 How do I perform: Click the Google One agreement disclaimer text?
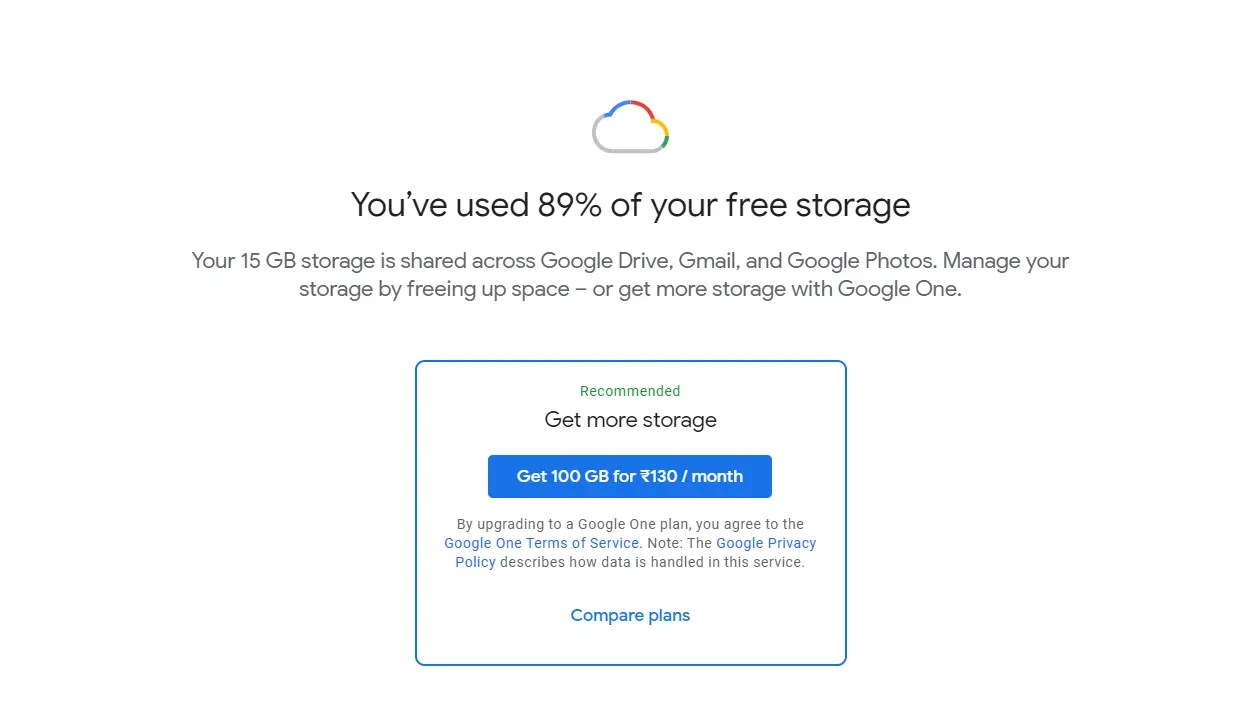630,524
